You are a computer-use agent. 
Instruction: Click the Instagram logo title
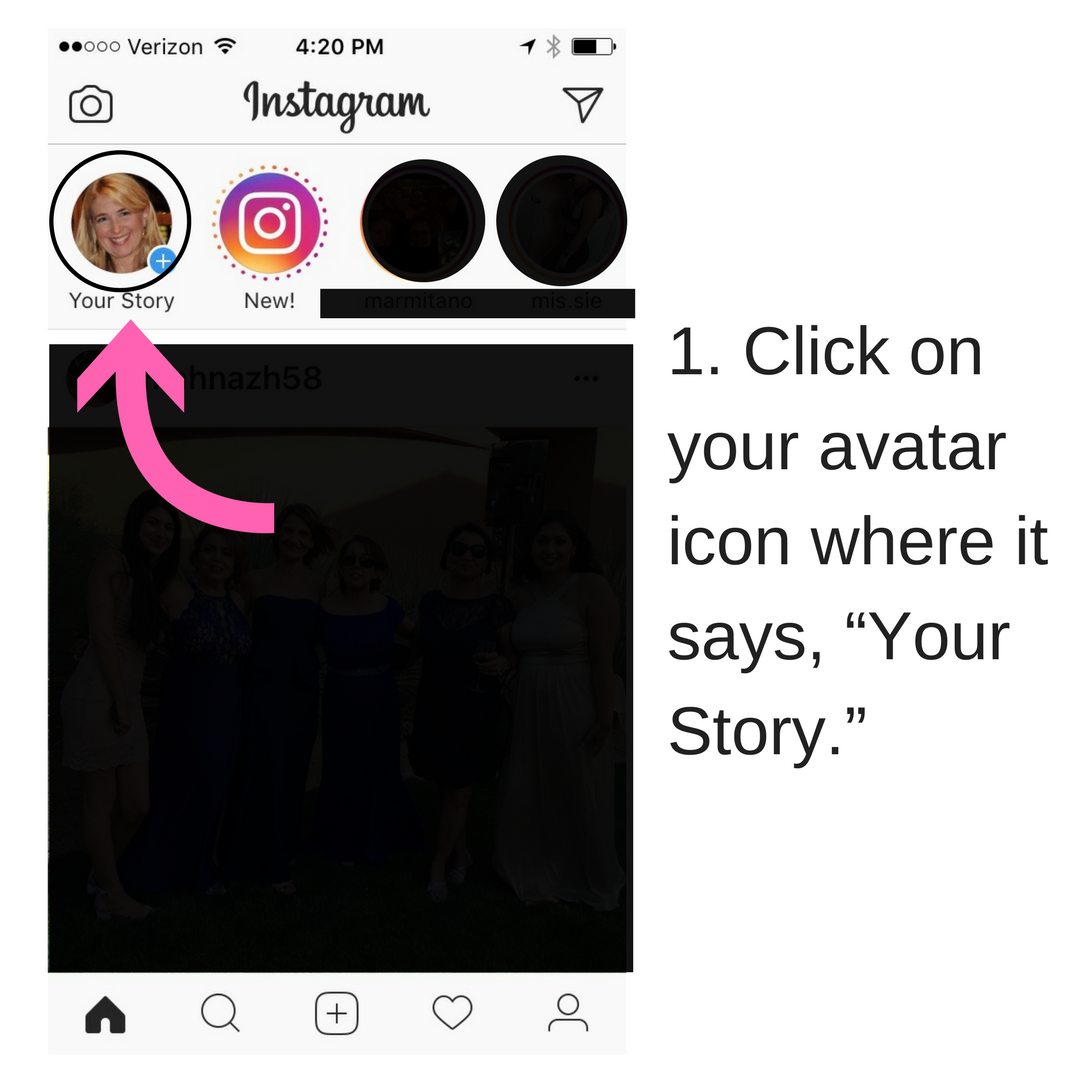[336, 105]
